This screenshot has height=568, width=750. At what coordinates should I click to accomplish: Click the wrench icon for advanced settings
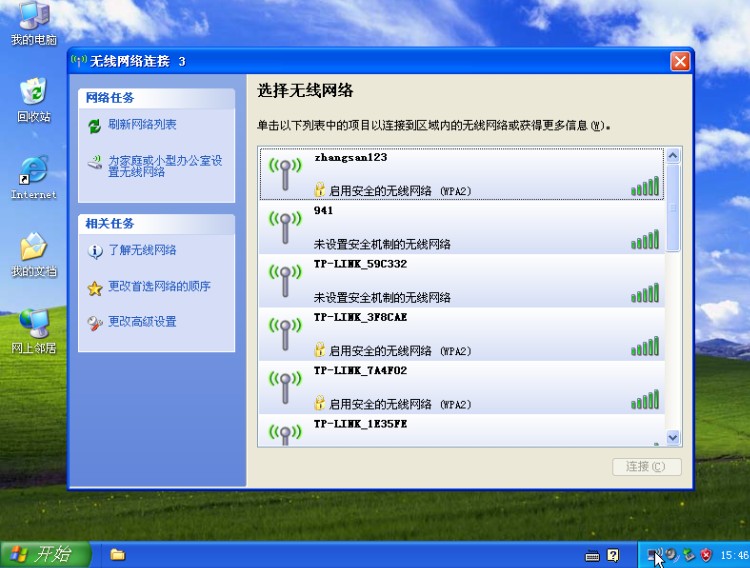95,323
